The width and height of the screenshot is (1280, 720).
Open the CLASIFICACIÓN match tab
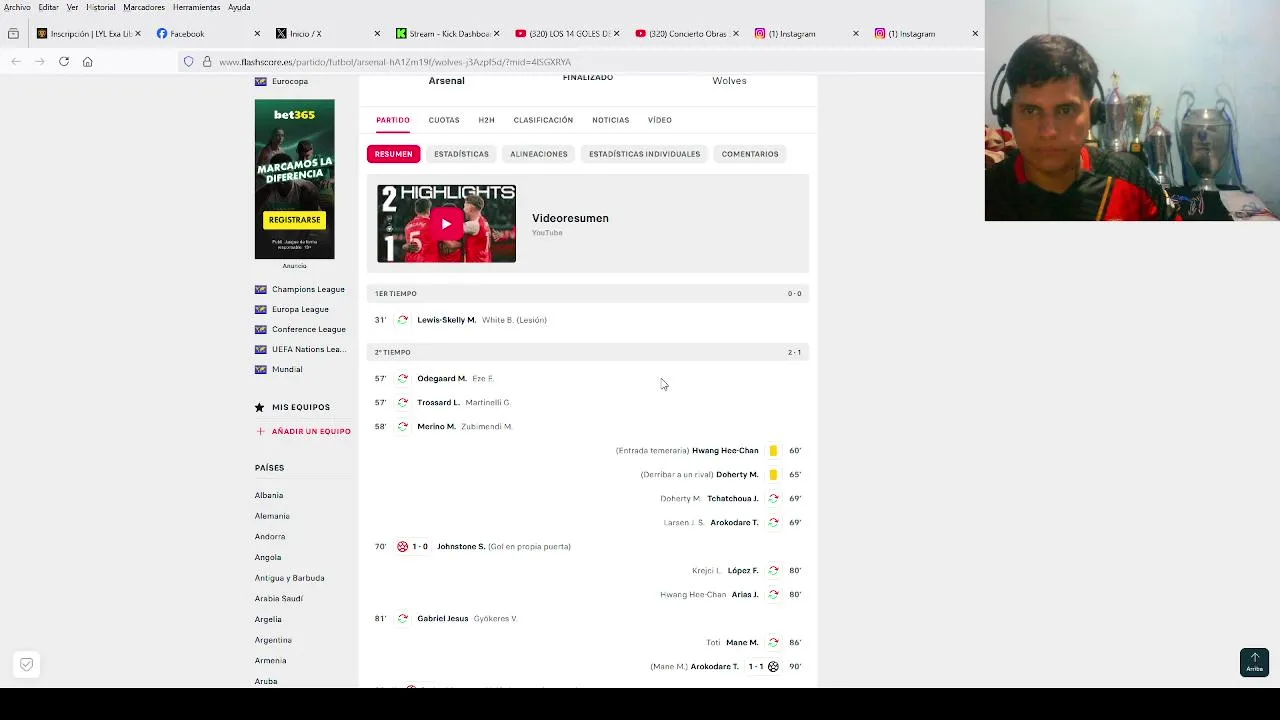(543, 120)
